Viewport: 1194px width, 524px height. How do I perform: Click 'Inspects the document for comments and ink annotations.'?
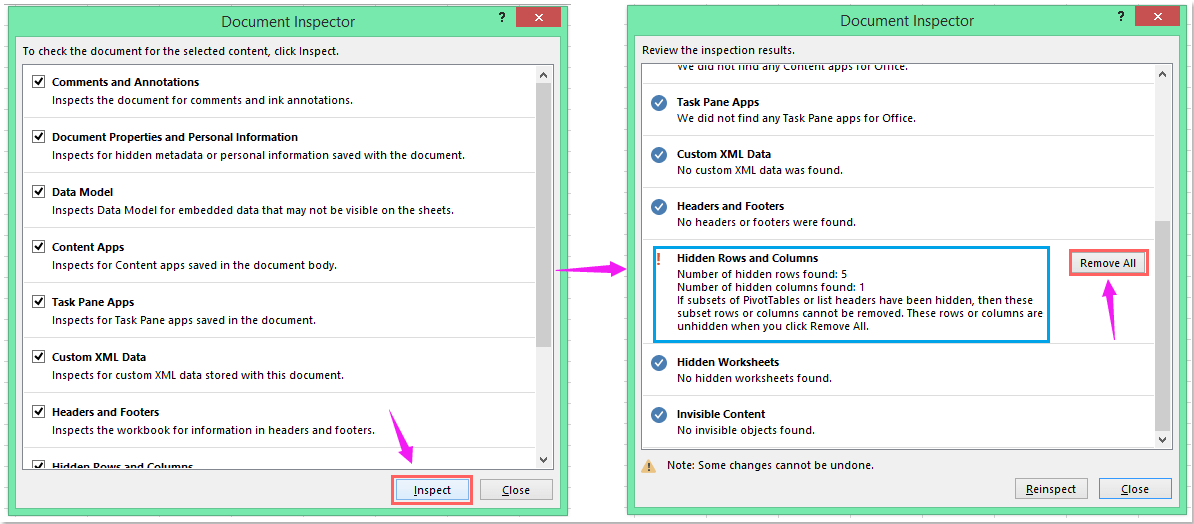pyautogui.click(x=202, y=99)
